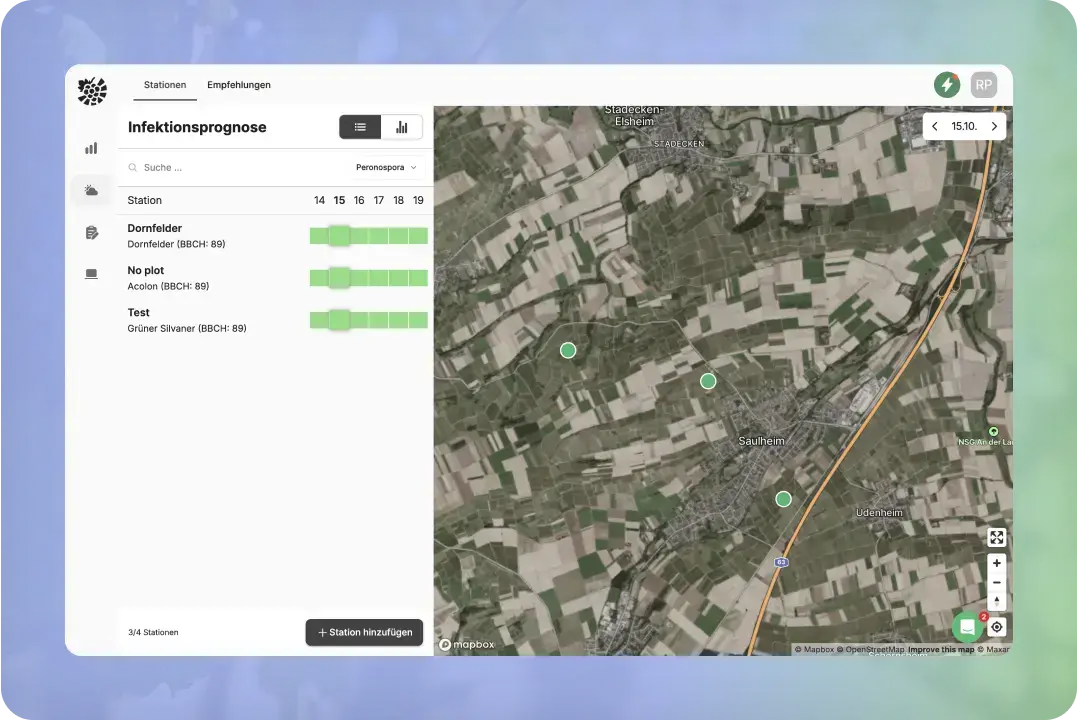Click the green lightning bolt icon
Screen dimensions: 1077x720
click(x=946, y=85)
